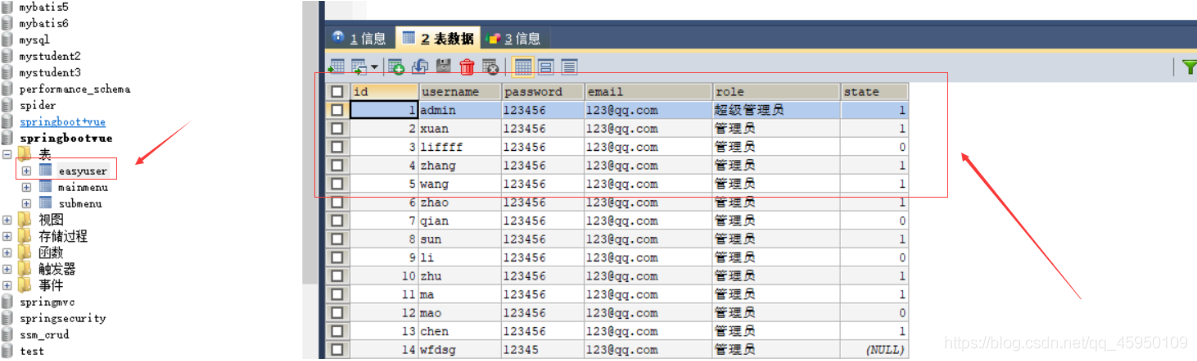Collapse the 表 tables node
The height and width of the screenshot is (361, 1197).
pos(7,154)
